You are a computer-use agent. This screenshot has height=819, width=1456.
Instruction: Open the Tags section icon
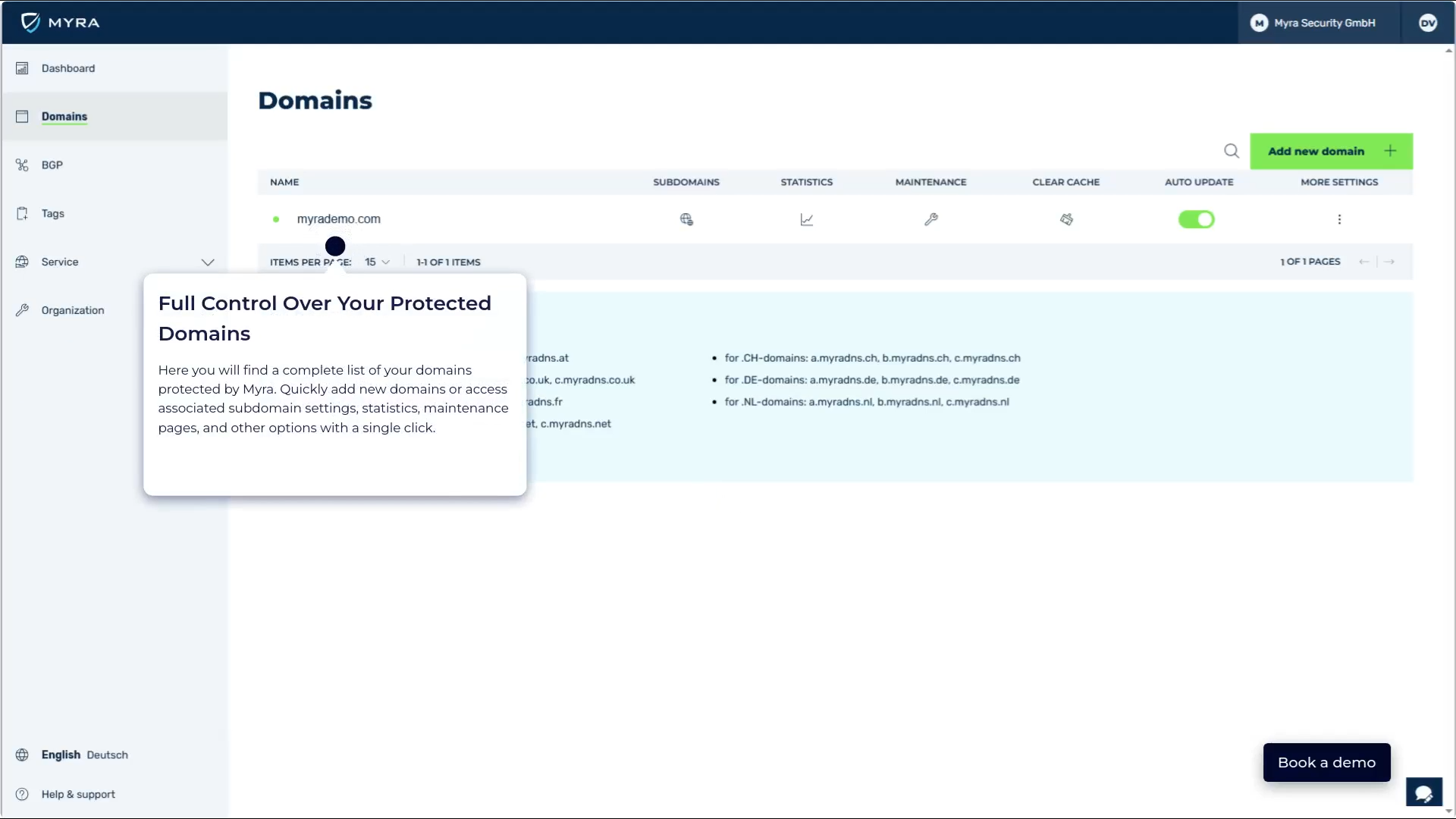(22, 213)
